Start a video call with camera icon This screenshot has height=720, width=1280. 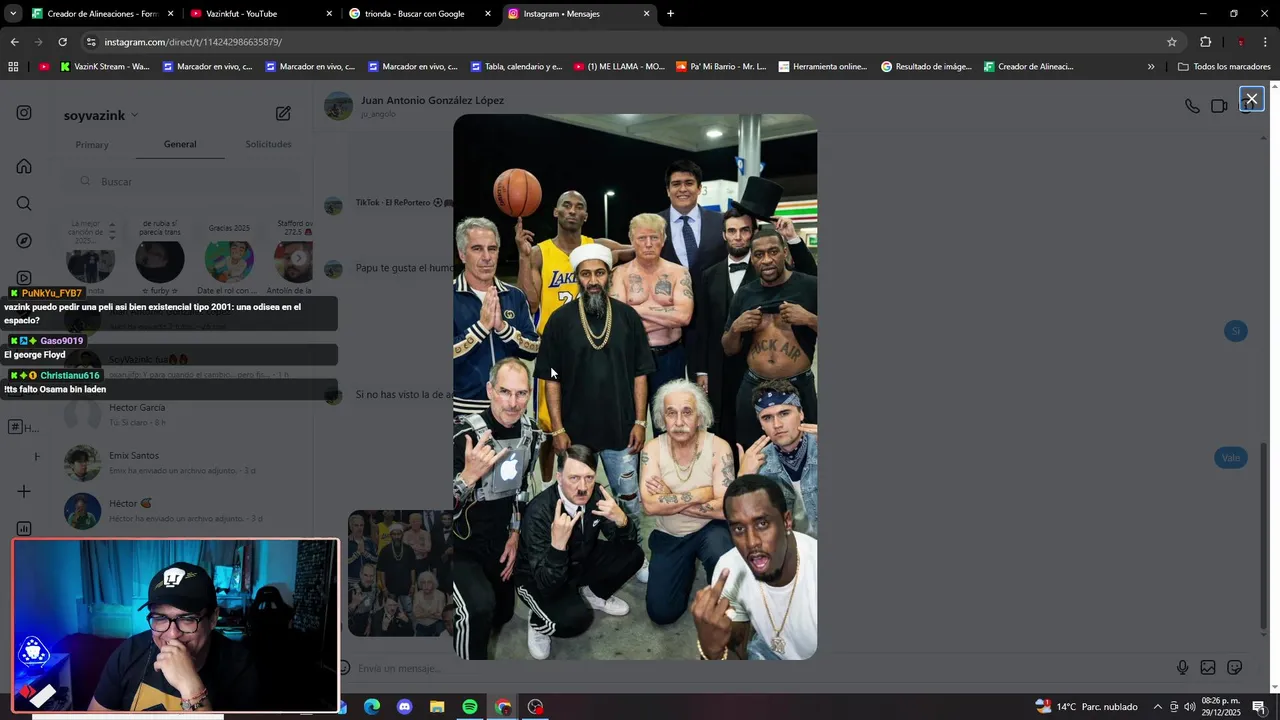click(x=1219, y=106)
